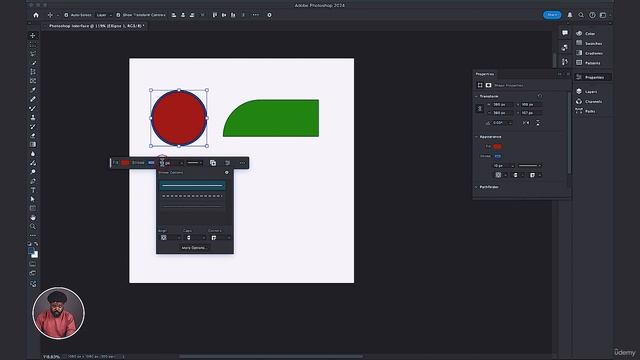The height and width of the screenshot is (360, 640).
Task: Open the Stroke Options gear menu
Action: click(x=227, y=172)
